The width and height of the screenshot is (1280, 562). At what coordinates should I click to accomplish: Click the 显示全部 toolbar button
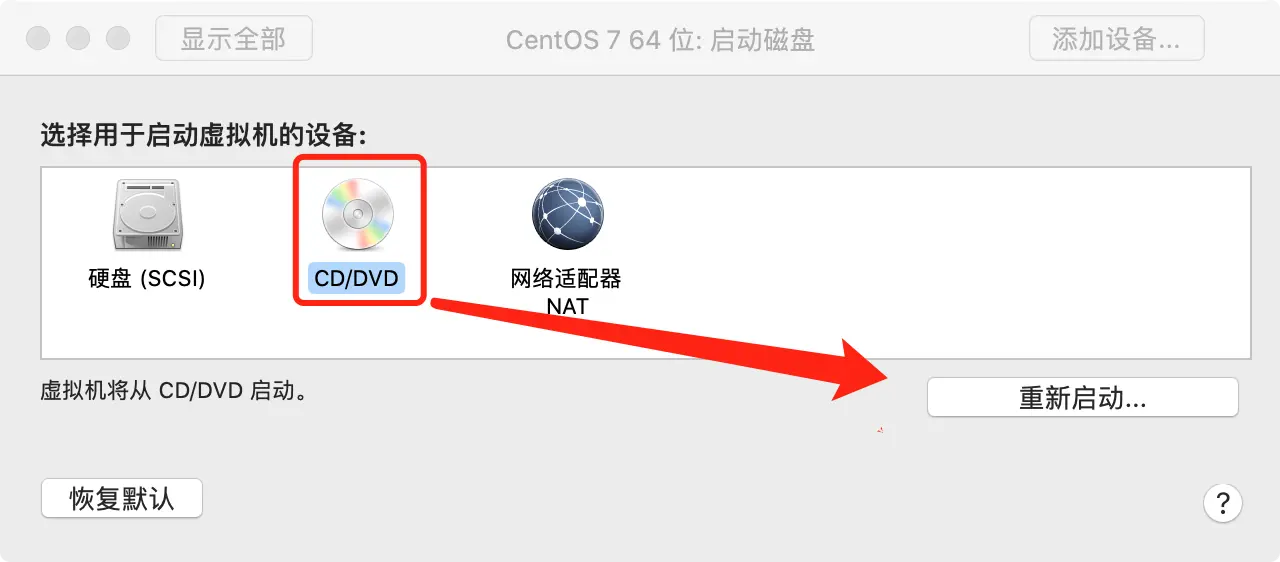point(234,39)
